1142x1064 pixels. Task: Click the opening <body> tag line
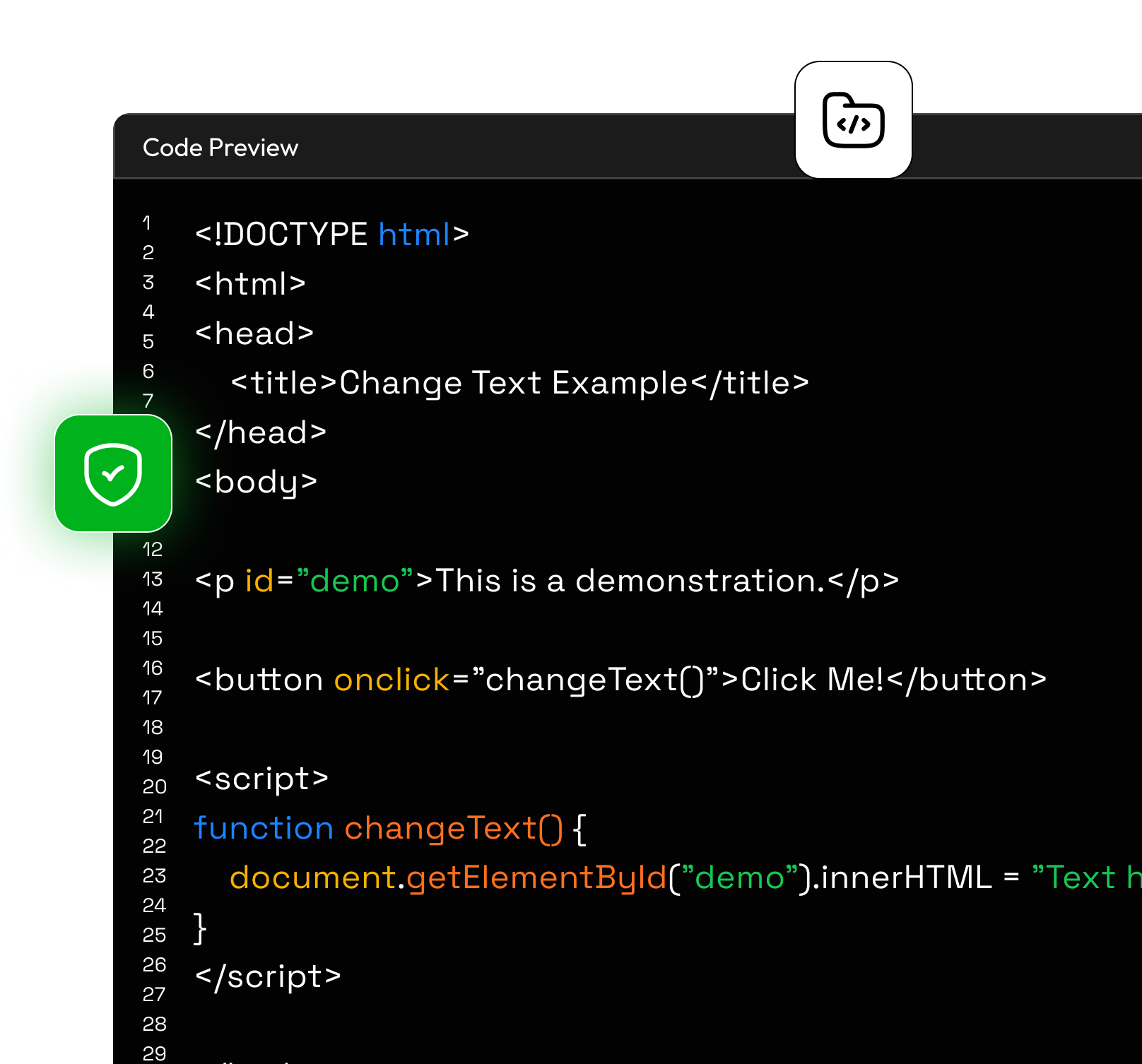(x=256, y=482)
